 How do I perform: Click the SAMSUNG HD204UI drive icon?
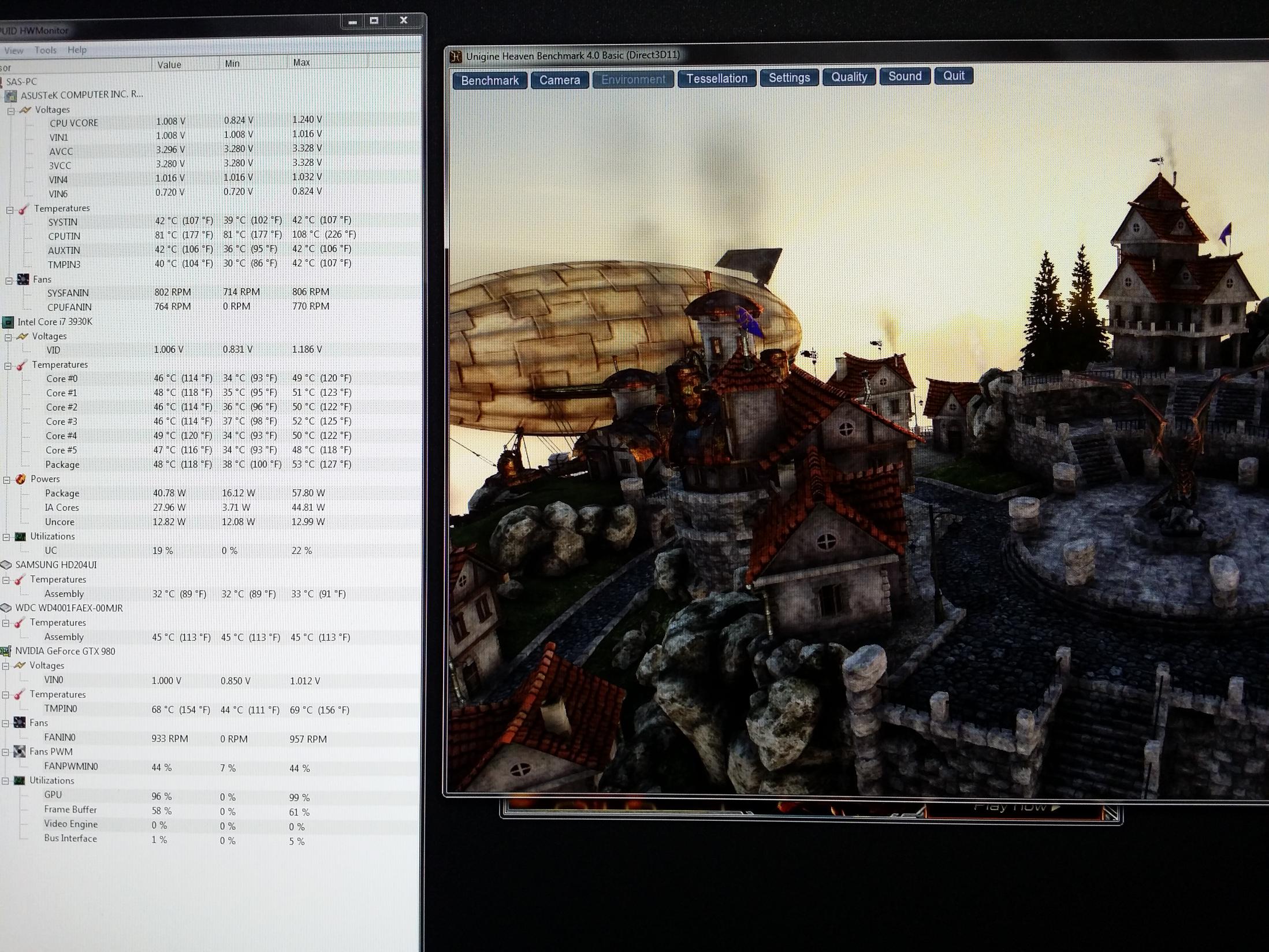click(x=6, y=565)
